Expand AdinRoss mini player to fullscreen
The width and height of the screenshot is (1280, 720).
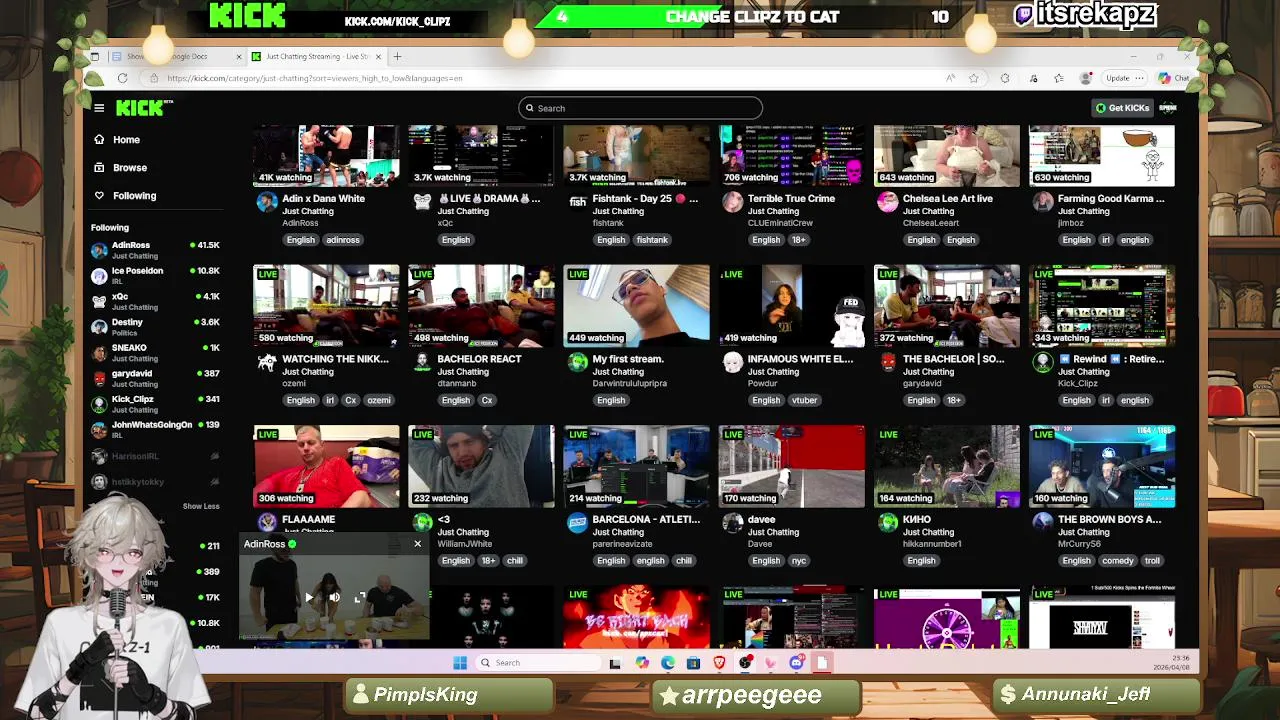point(361,597)
